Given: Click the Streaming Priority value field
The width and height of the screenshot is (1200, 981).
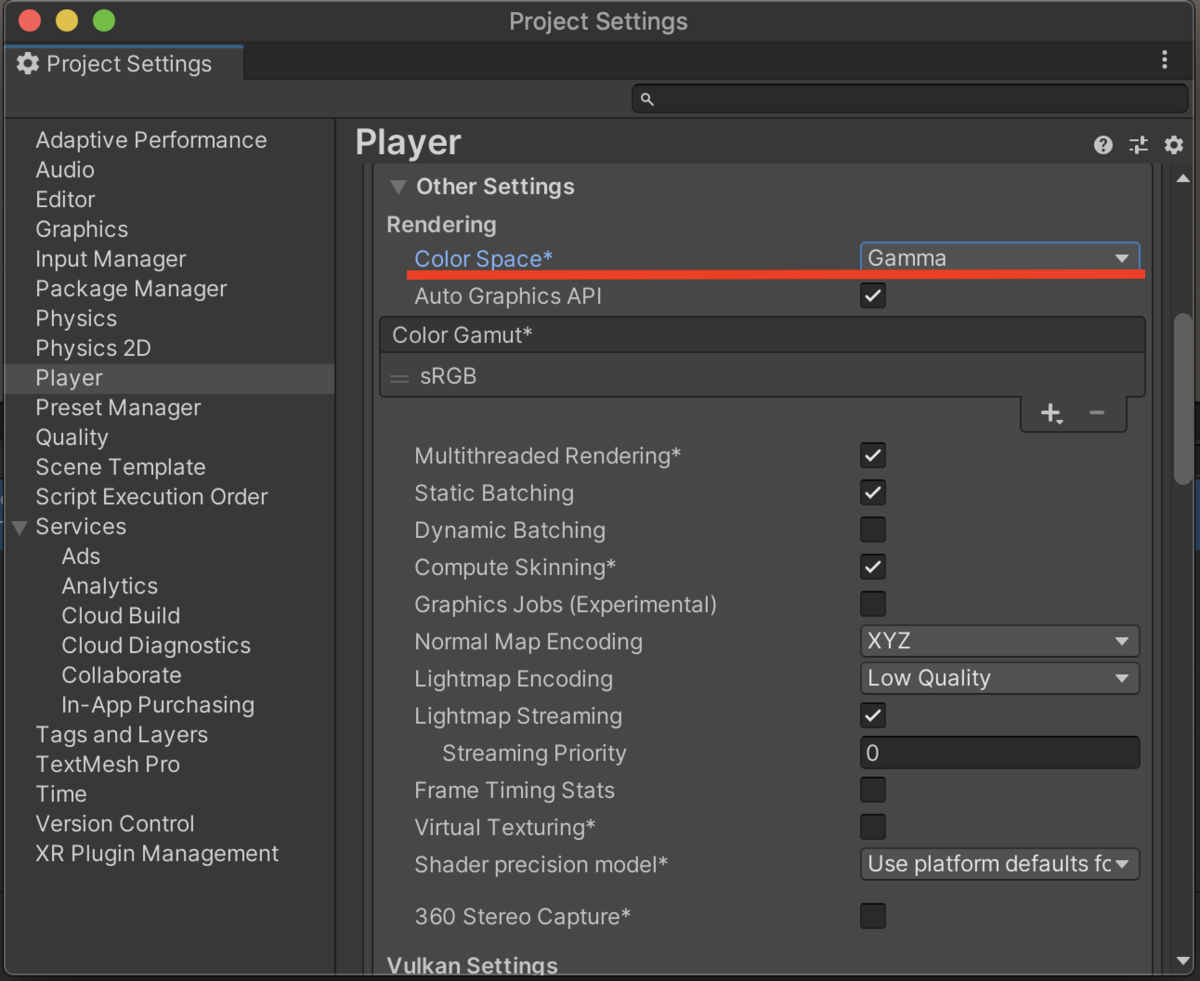Looking at the screenshot, I should [x=1000, y=753].
